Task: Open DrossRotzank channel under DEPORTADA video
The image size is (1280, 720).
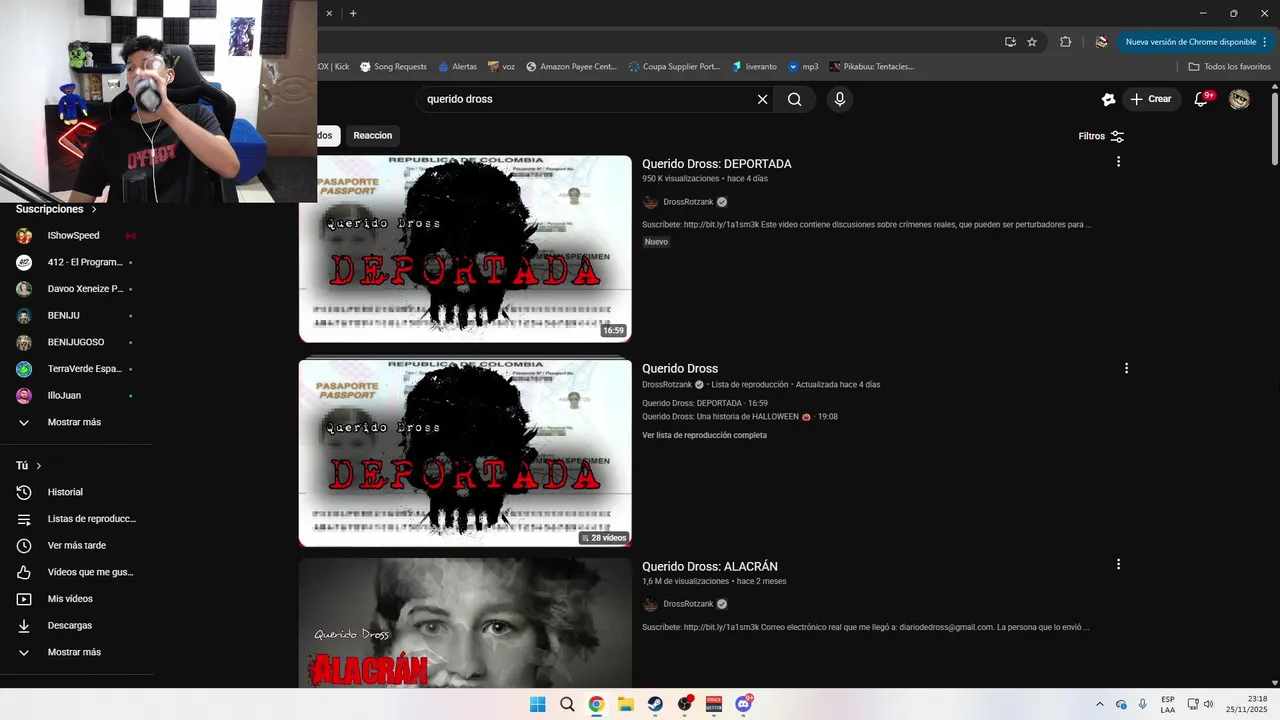Action: (x=688, y=202)
